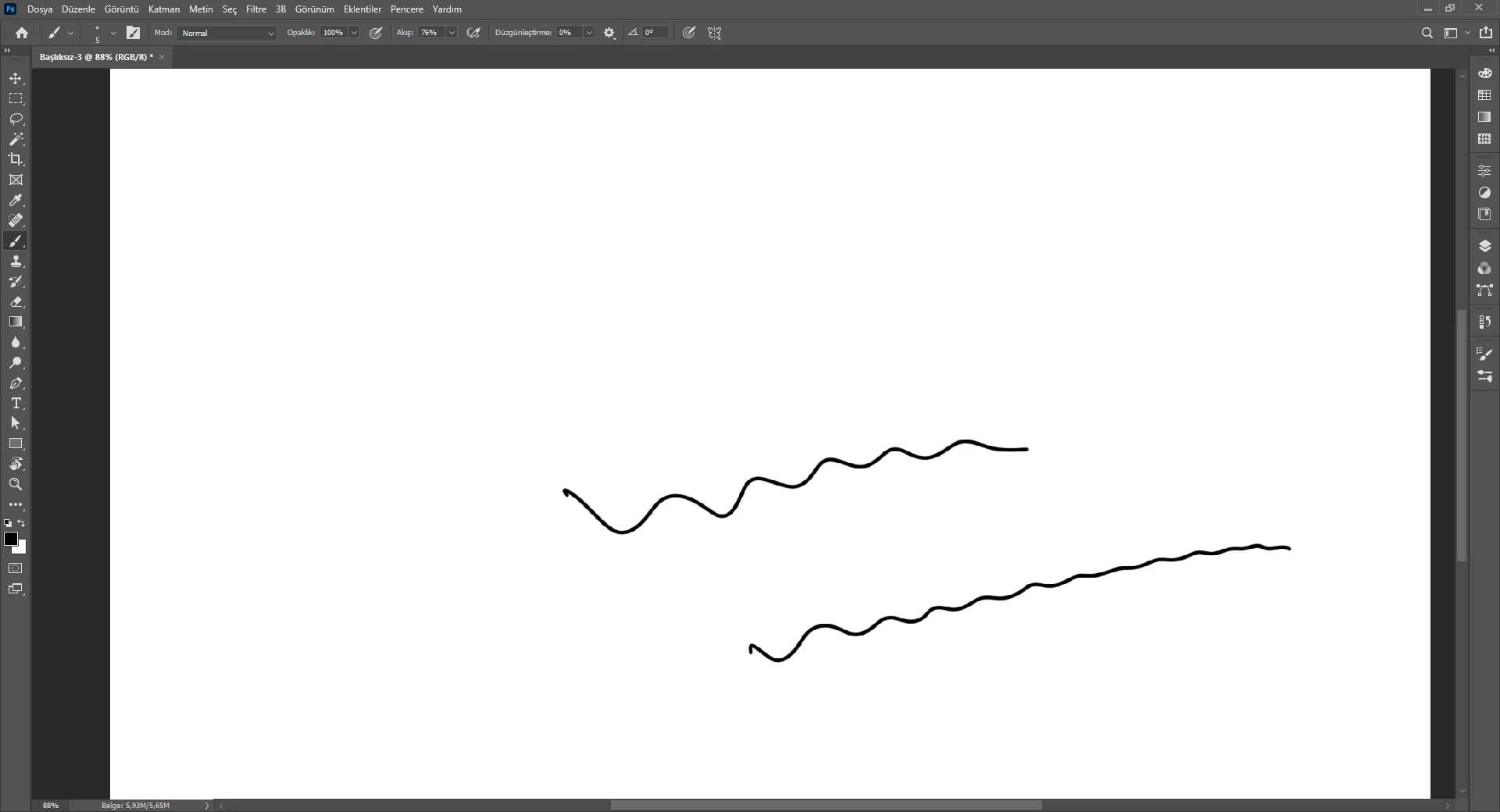
Task: Select the Path Selection tool
Action: coord(16,424)
